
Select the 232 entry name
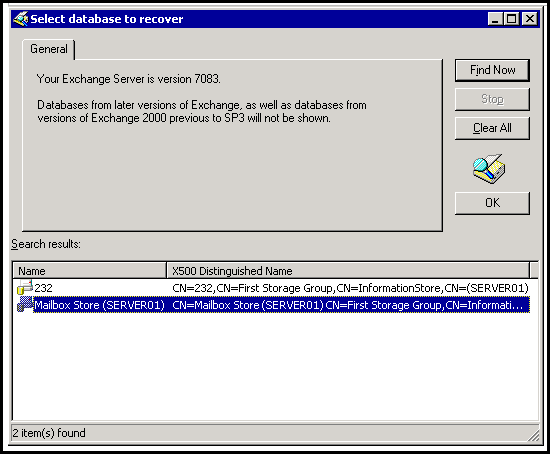coord(43,288)
